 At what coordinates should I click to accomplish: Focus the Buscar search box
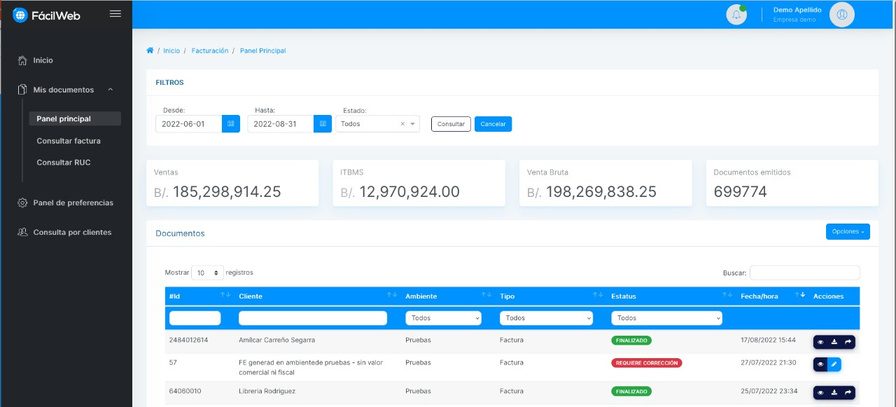click(x=805, y=273)
